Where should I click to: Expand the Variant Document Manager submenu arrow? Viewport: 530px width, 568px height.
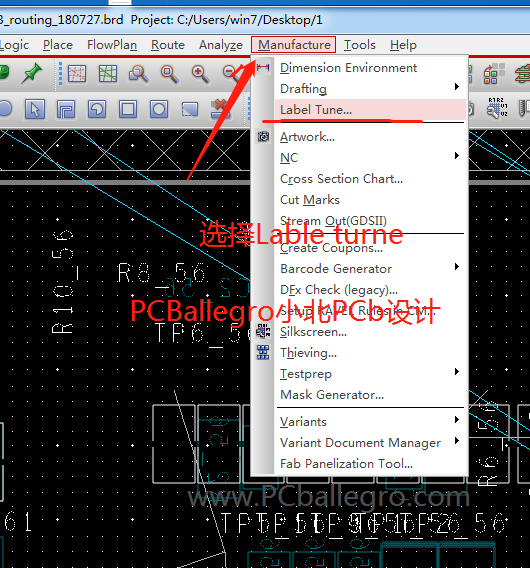pos(457,440)
